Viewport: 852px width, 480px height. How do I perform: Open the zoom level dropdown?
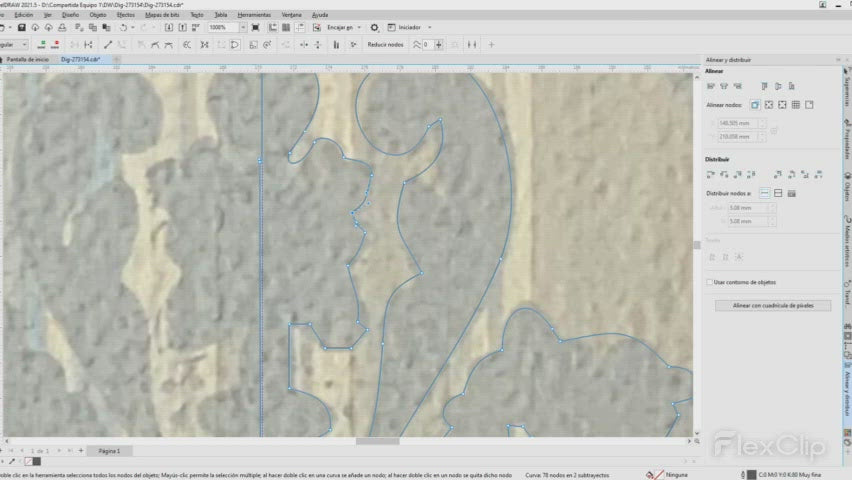[x=243, y=28]
